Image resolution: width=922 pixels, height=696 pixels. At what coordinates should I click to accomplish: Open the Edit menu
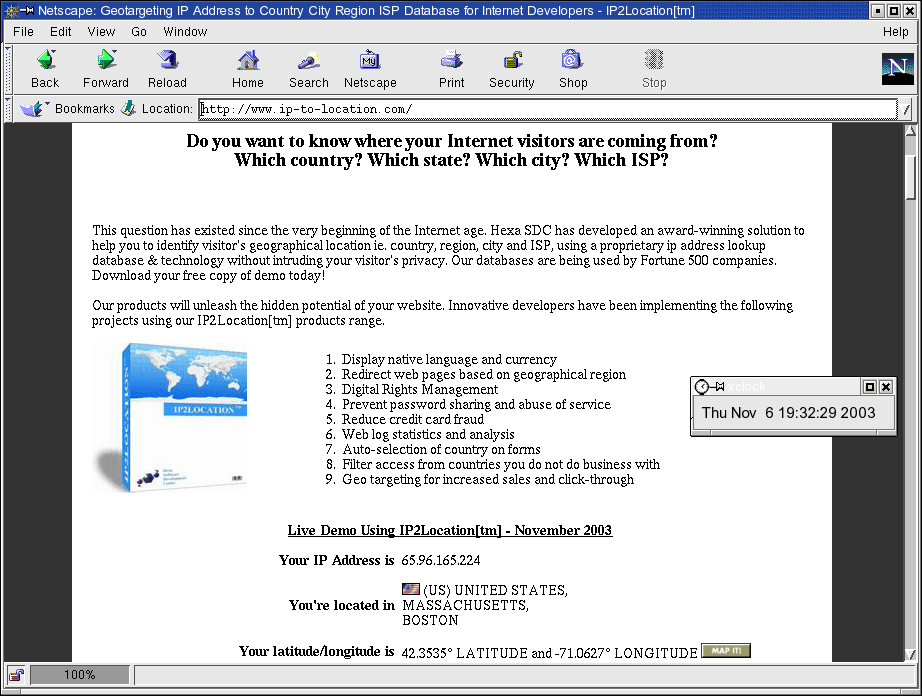61,32
